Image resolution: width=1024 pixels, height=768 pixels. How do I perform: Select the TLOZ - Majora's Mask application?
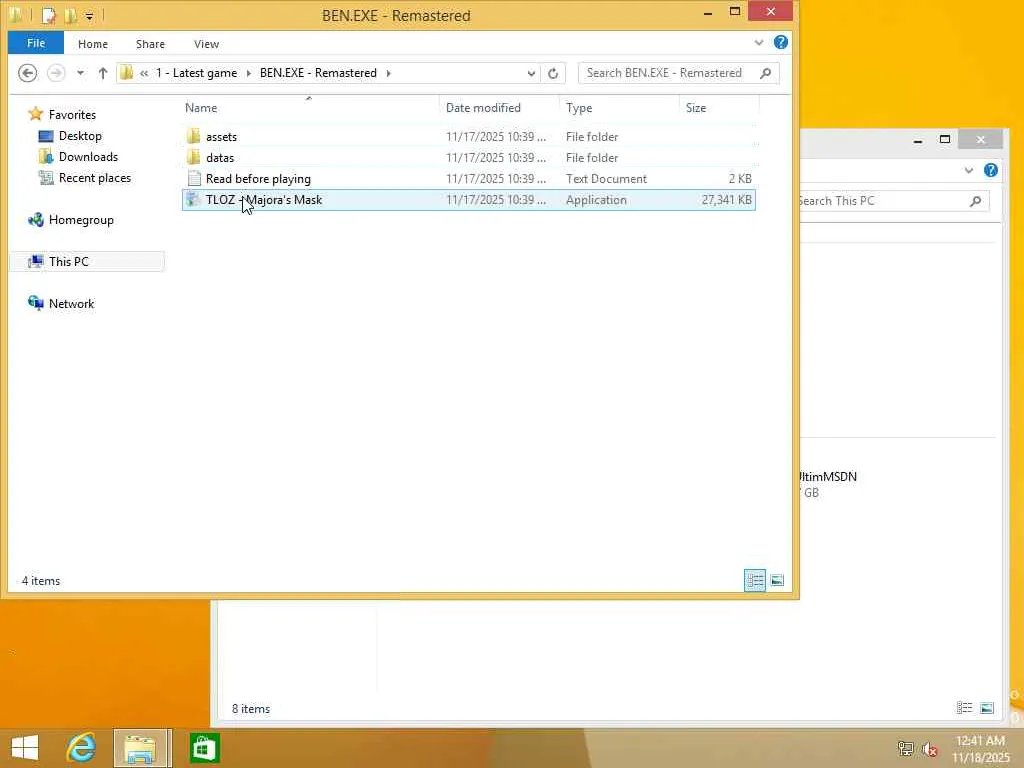coord(468,200)
